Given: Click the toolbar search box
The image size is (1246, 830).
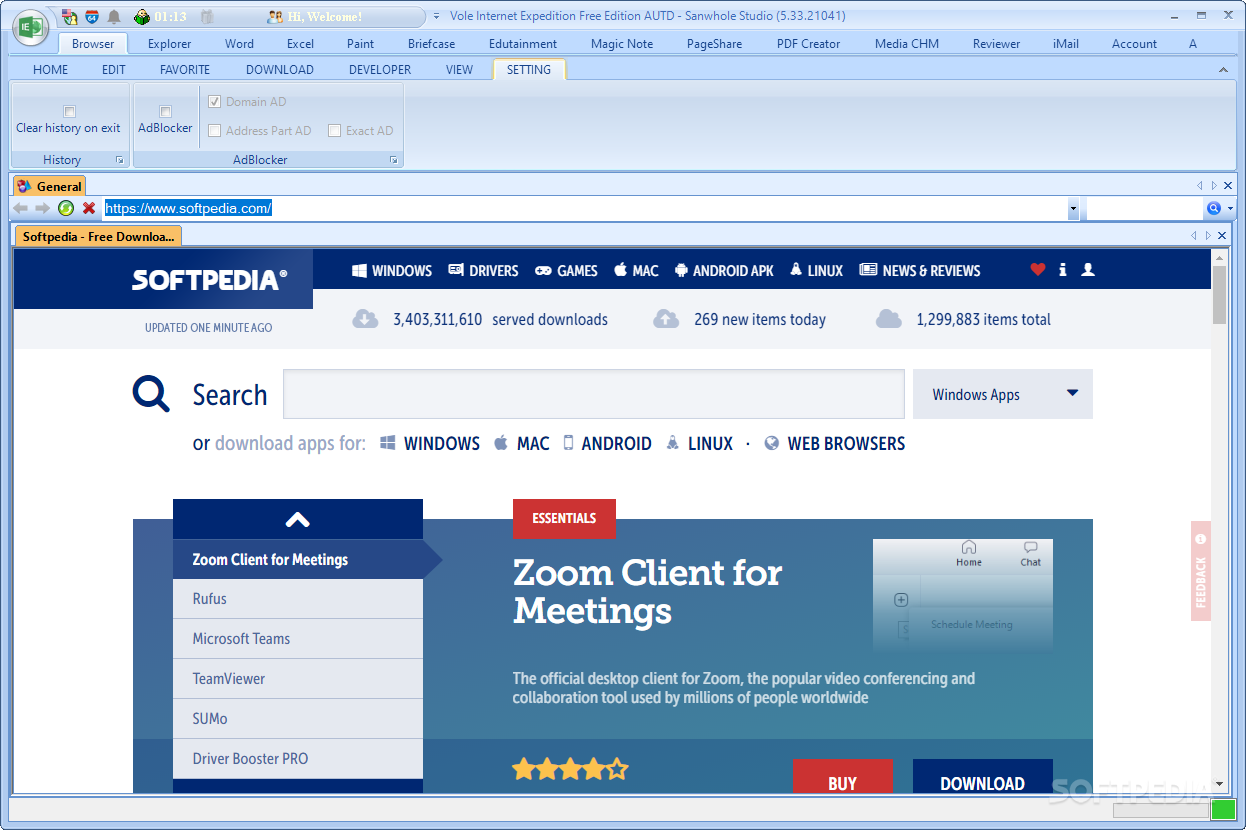Looking at the screenshot, I should click(1145, 208).
